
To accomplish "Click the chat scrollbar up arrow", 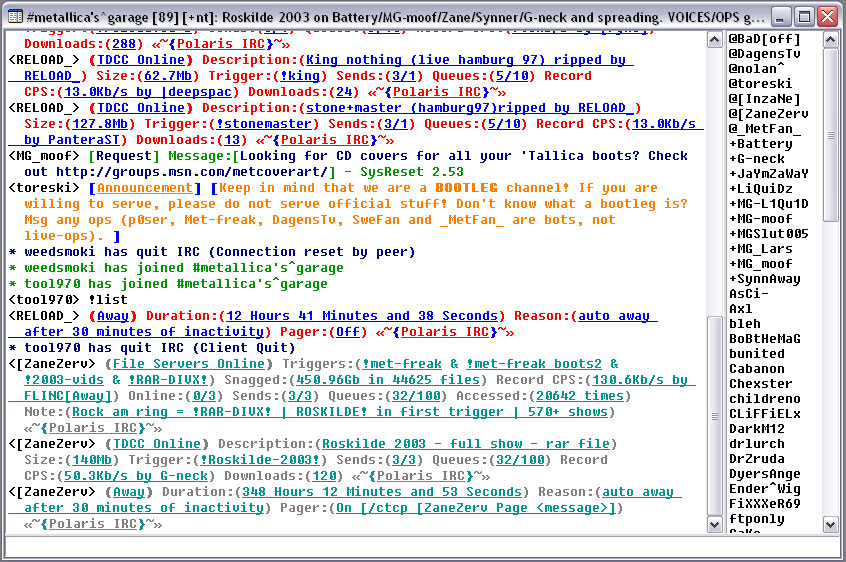I will pyautogui.click(x=714, y=39).
